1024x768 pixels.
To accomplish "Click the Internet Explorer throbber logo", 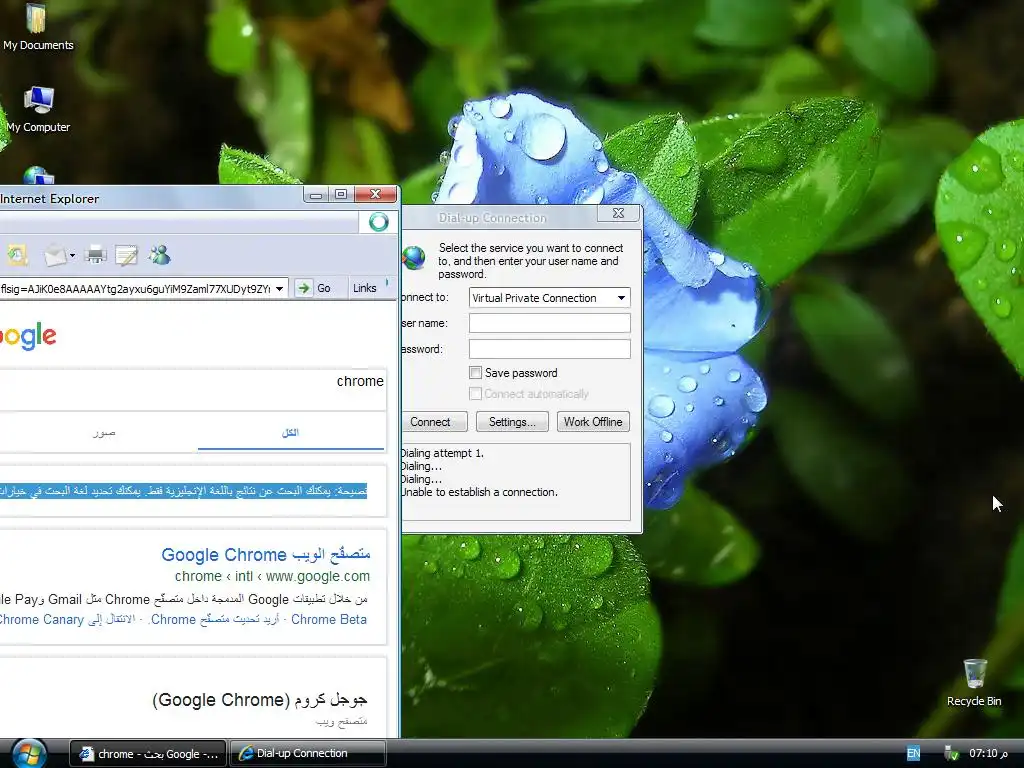I will click(378, 222).
